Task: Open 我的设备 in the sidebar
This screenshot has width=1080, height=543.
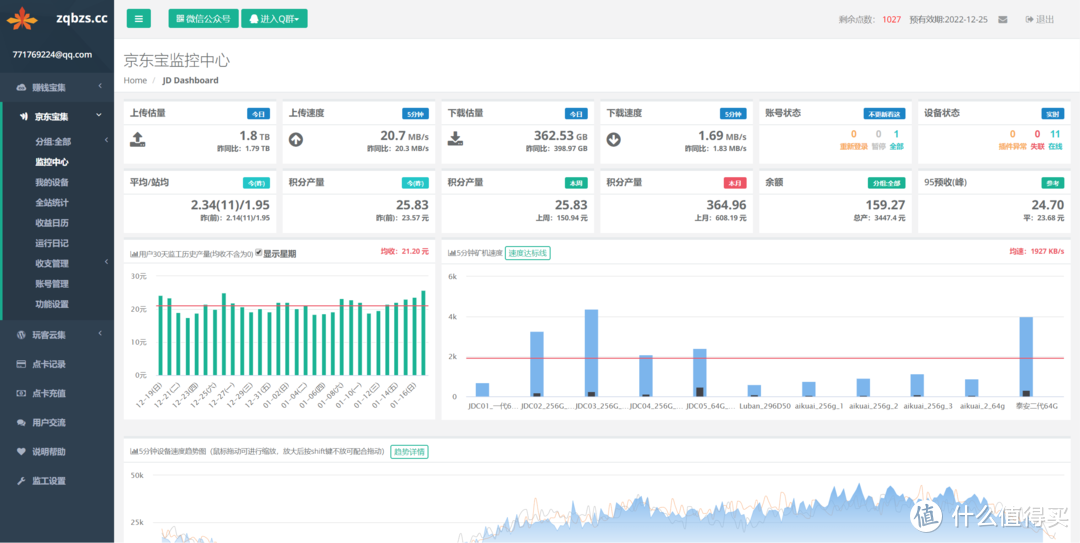Action: [52, 182]
